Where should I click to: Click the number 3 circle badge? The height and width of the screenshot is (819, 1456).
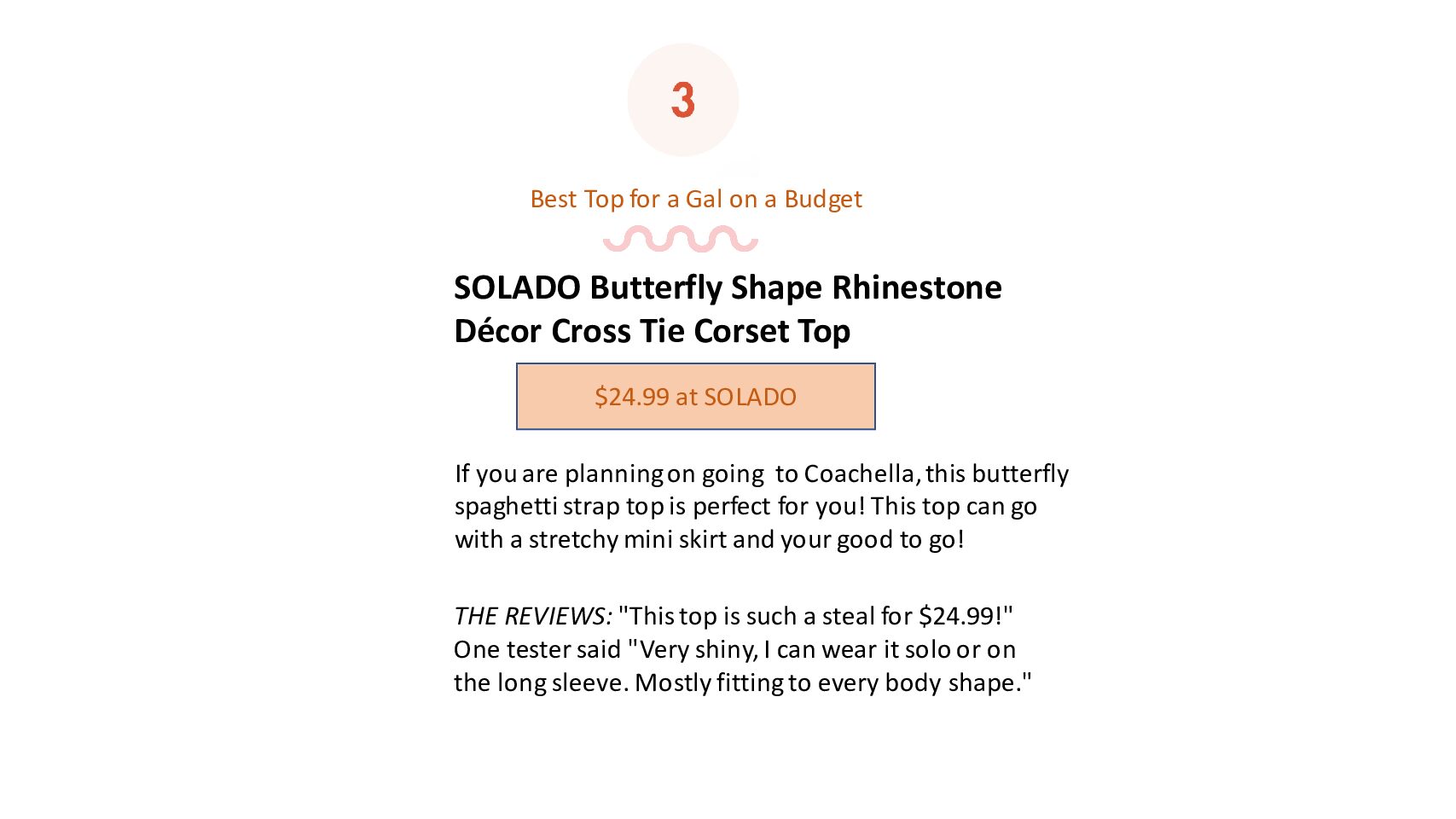click(683, 100)
